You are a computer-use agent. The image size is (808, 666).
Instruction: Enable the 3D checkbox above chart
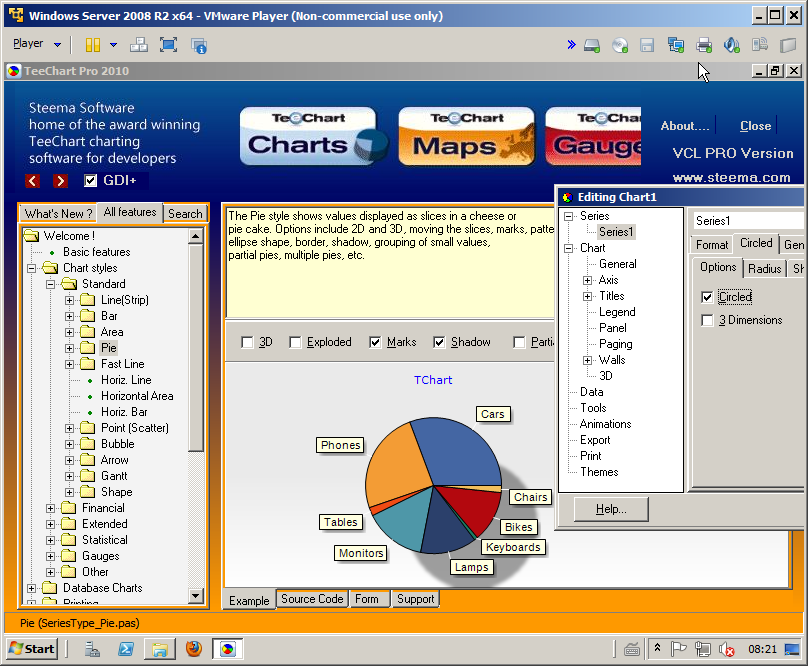point(247,342)
